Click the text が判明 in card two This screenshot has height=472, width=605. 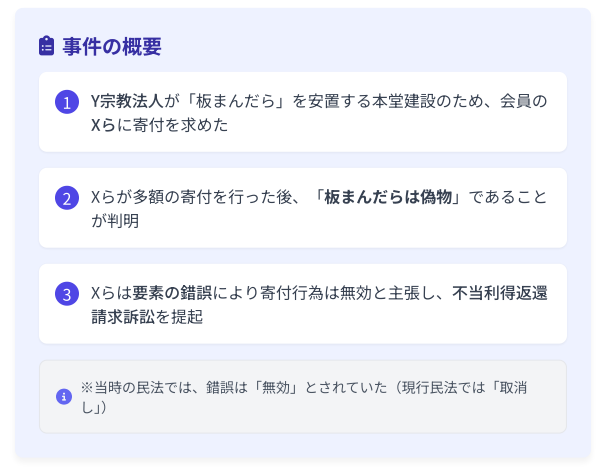click(115, 221)
